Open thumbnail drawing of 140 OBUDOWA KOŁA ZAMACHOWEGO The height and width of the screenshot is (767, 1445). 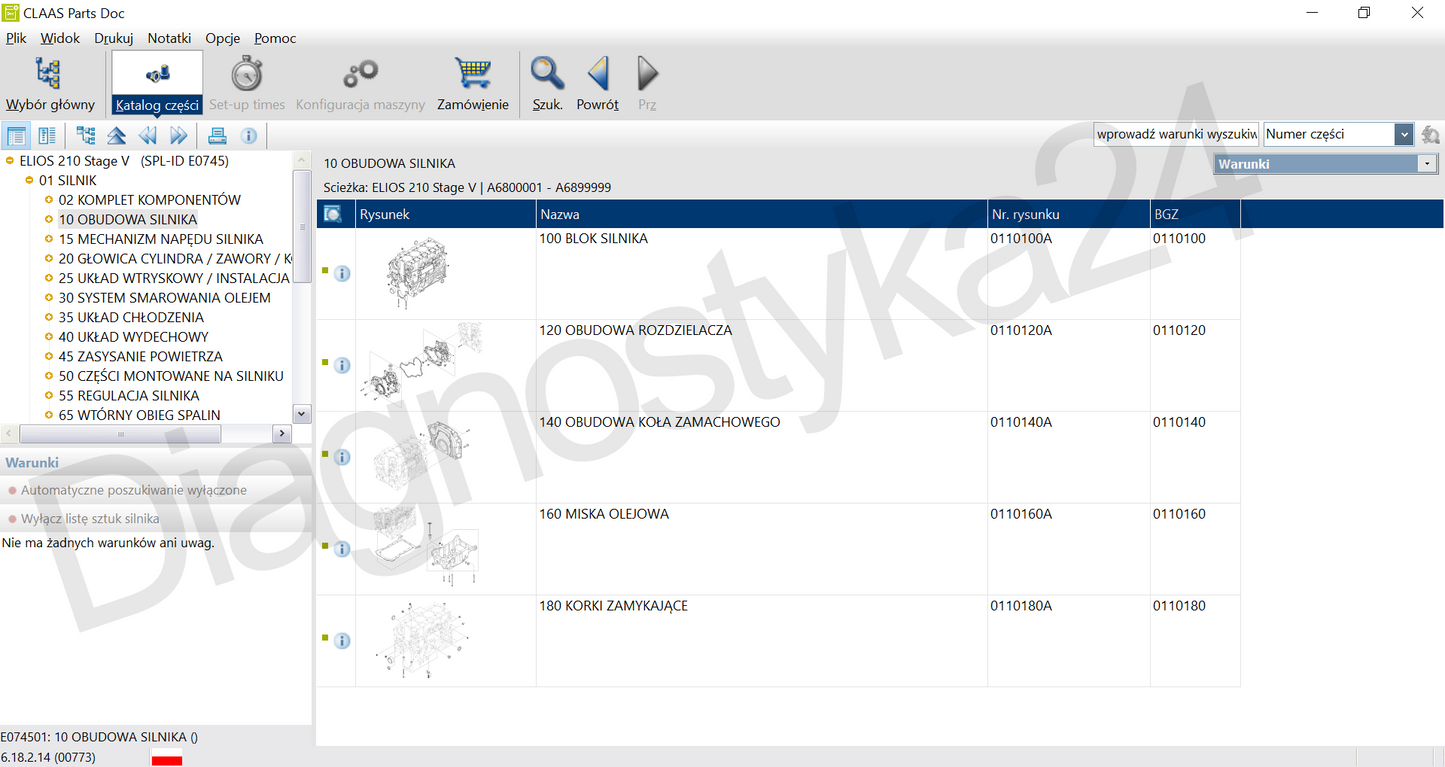click(421, 457)
